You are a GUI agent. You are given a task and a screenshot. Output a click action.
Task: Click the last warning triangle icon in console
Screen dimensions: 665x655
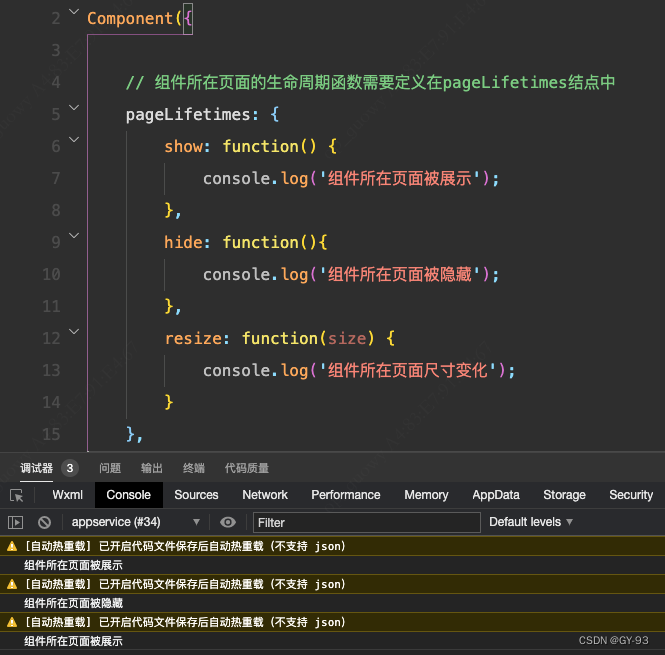[x=12, y=622]
